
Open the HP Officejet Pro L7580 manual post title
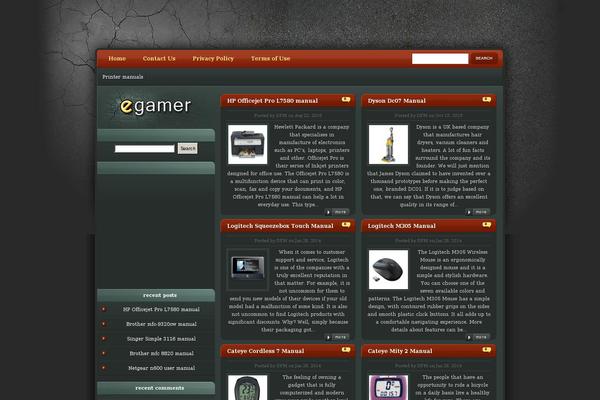pos(272,101)
